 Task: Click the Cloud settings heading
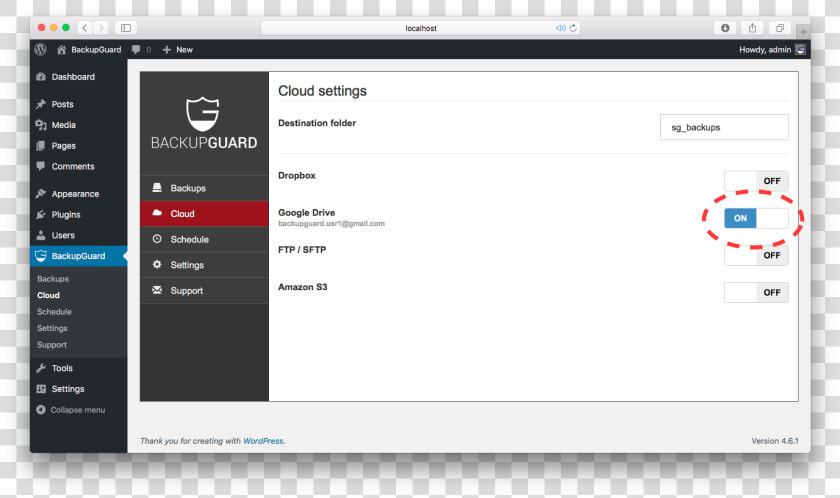[x=322, y=90]
